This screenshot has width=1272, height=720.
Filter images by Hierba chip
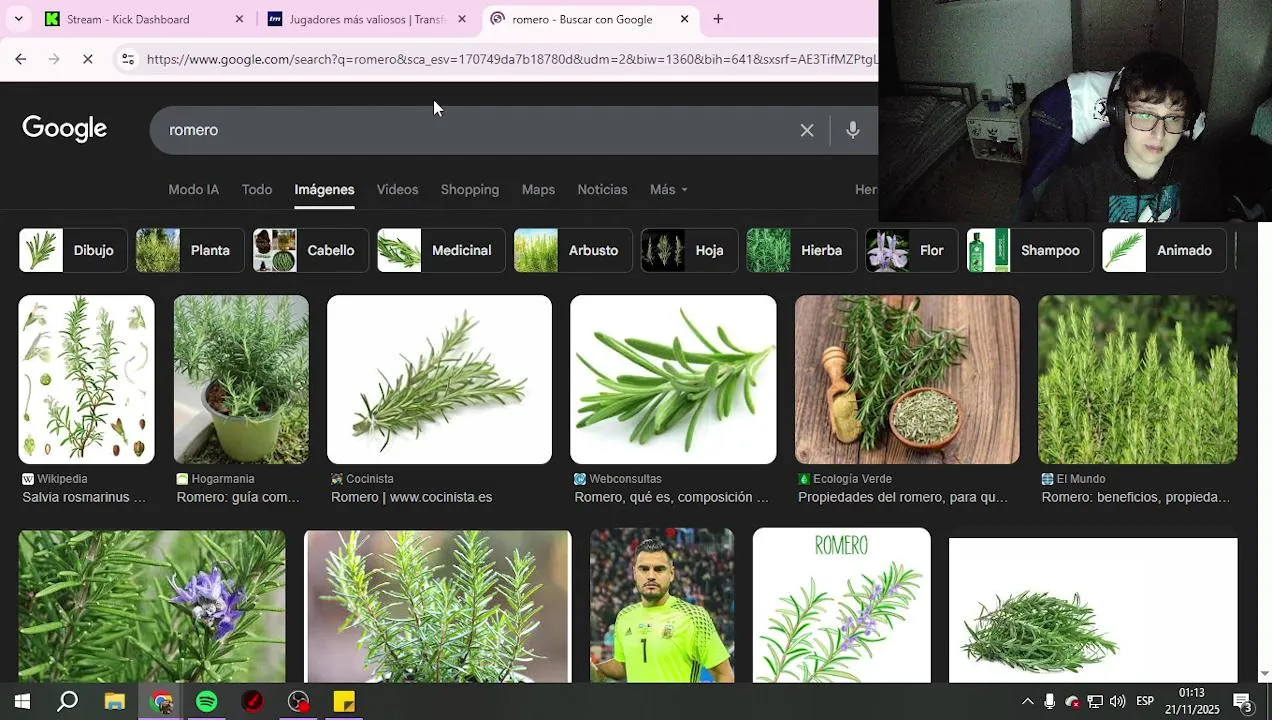point(801,250)
